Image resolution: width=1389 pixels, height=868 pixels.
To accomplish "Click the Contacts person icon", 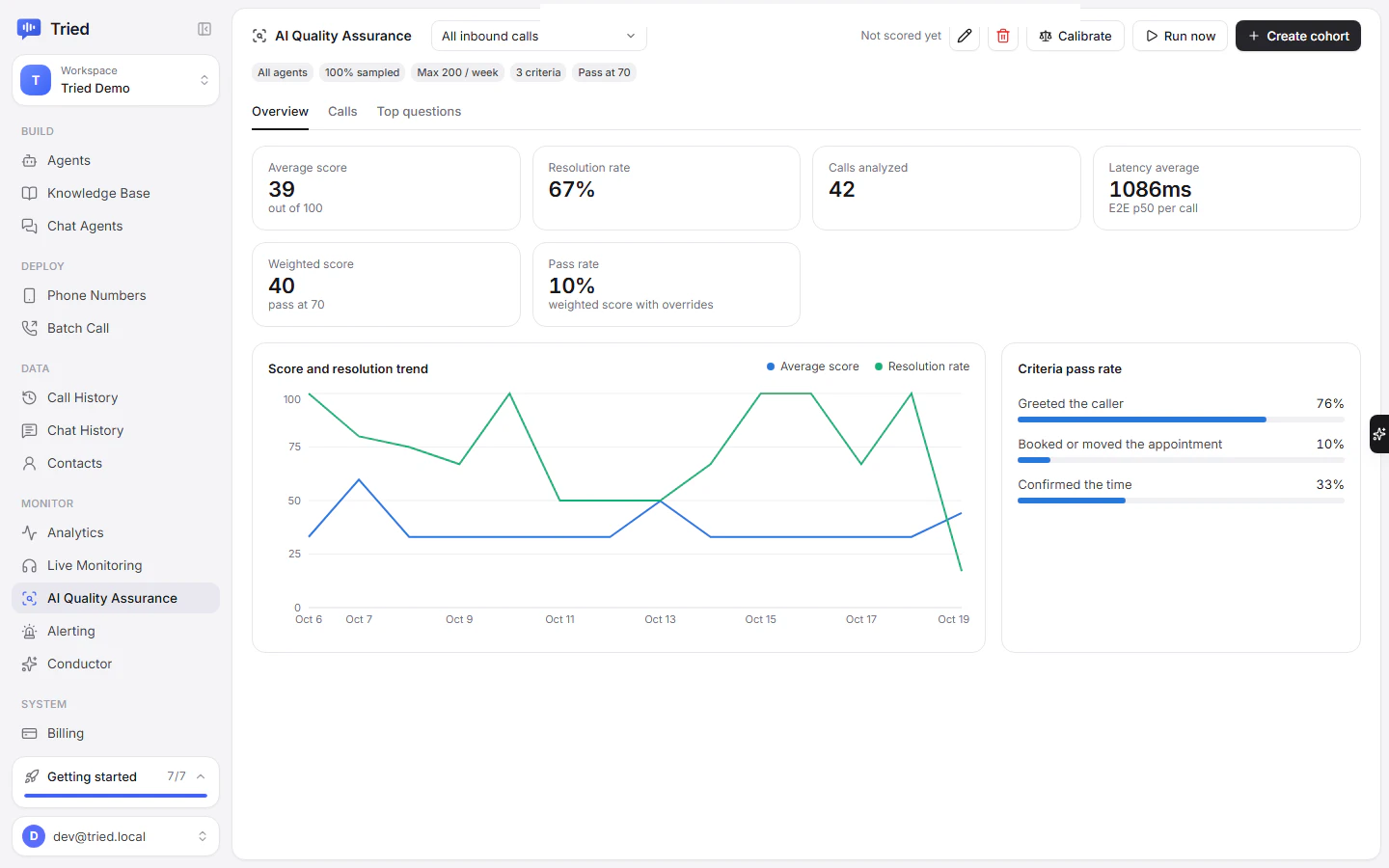I will pyautogui.click(x=30, y=463).
